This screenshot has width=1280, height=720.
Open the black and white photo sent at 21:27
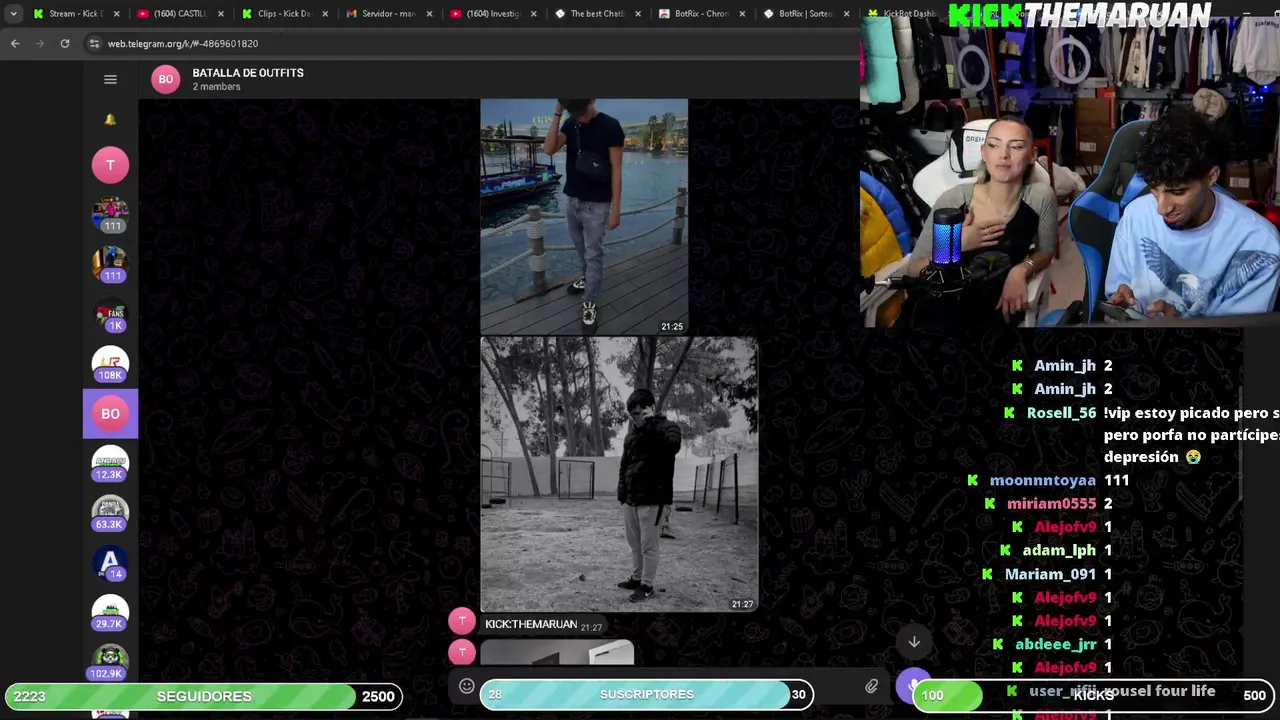coord(619,474)
